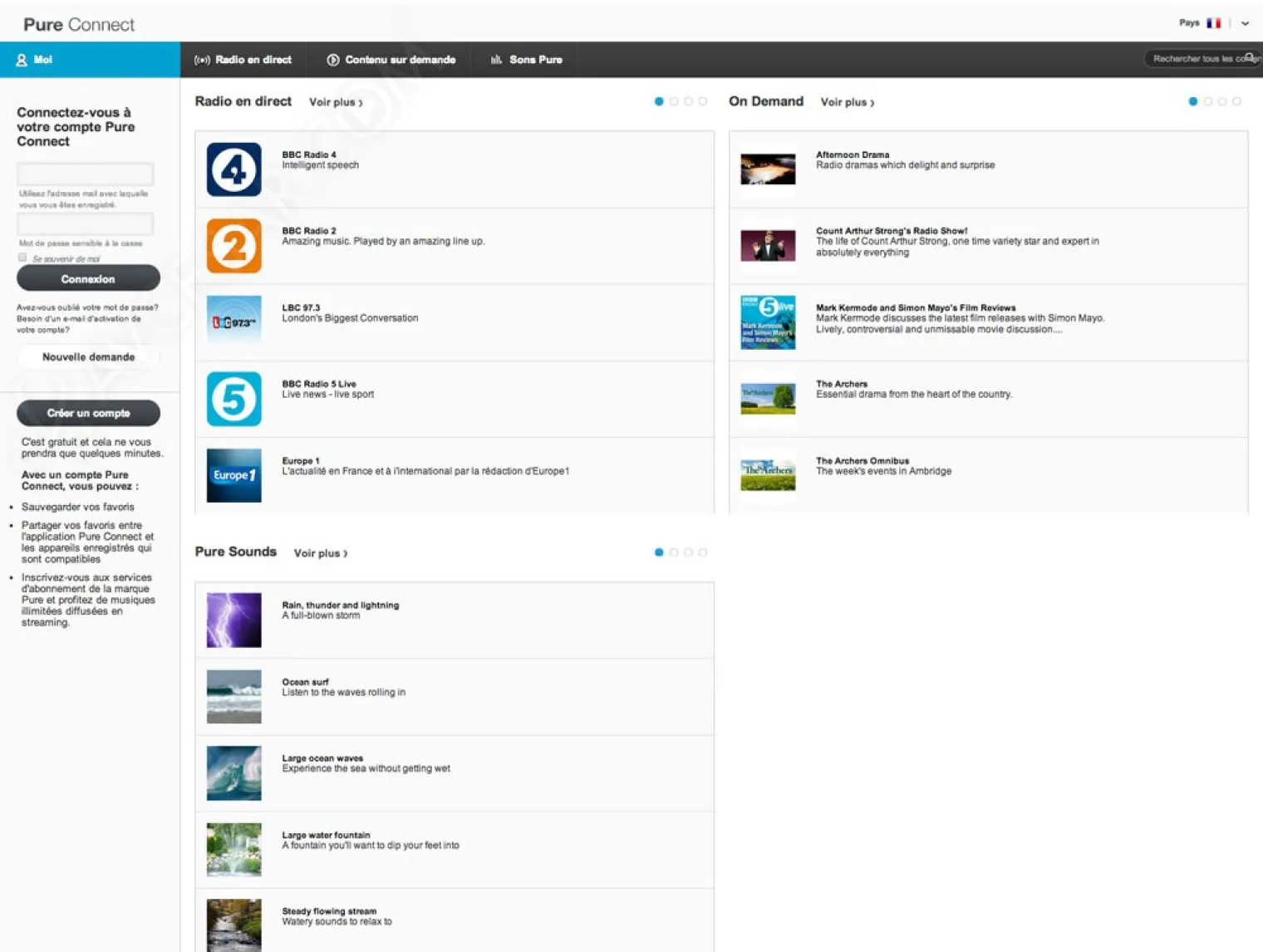Open the Pays country dropdown arrow
This screenshot has height=952, width=1263.
click(x=1245, y=23)
